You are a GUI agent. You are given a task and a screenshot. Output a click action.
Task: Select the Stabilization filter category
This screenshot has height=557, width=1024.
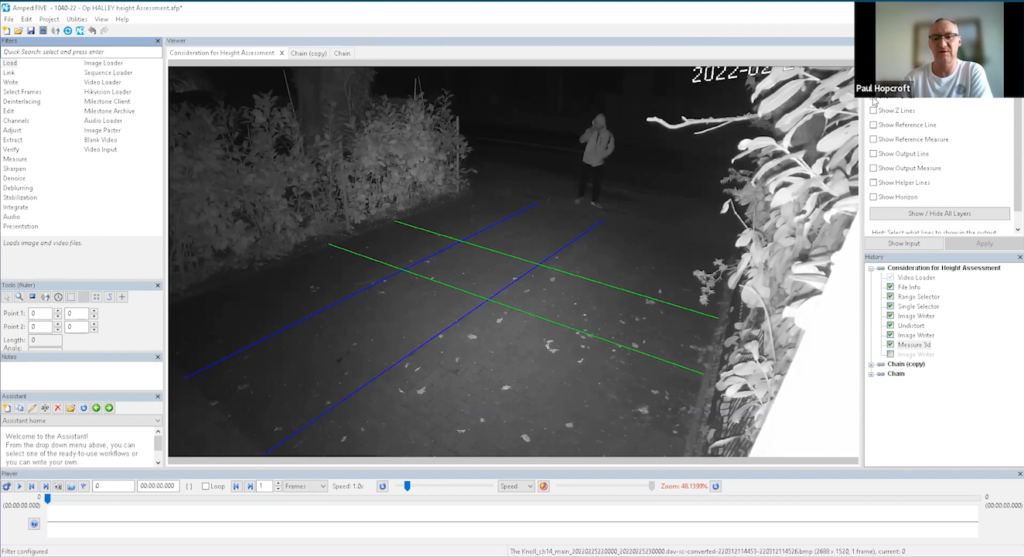[x=20, y=198]
